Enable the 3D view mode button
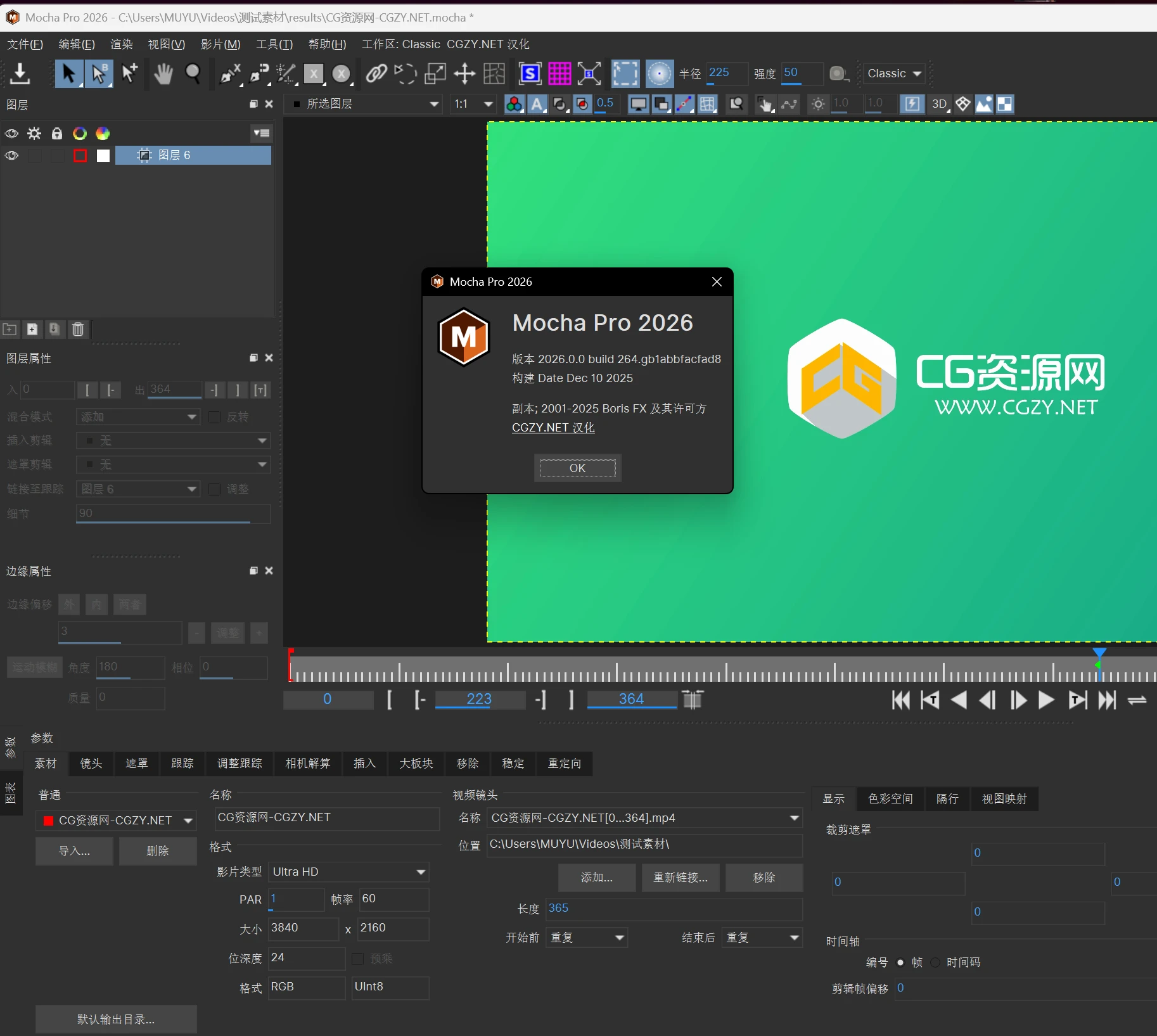The image size is (1157, 1036). pos(939,103)
